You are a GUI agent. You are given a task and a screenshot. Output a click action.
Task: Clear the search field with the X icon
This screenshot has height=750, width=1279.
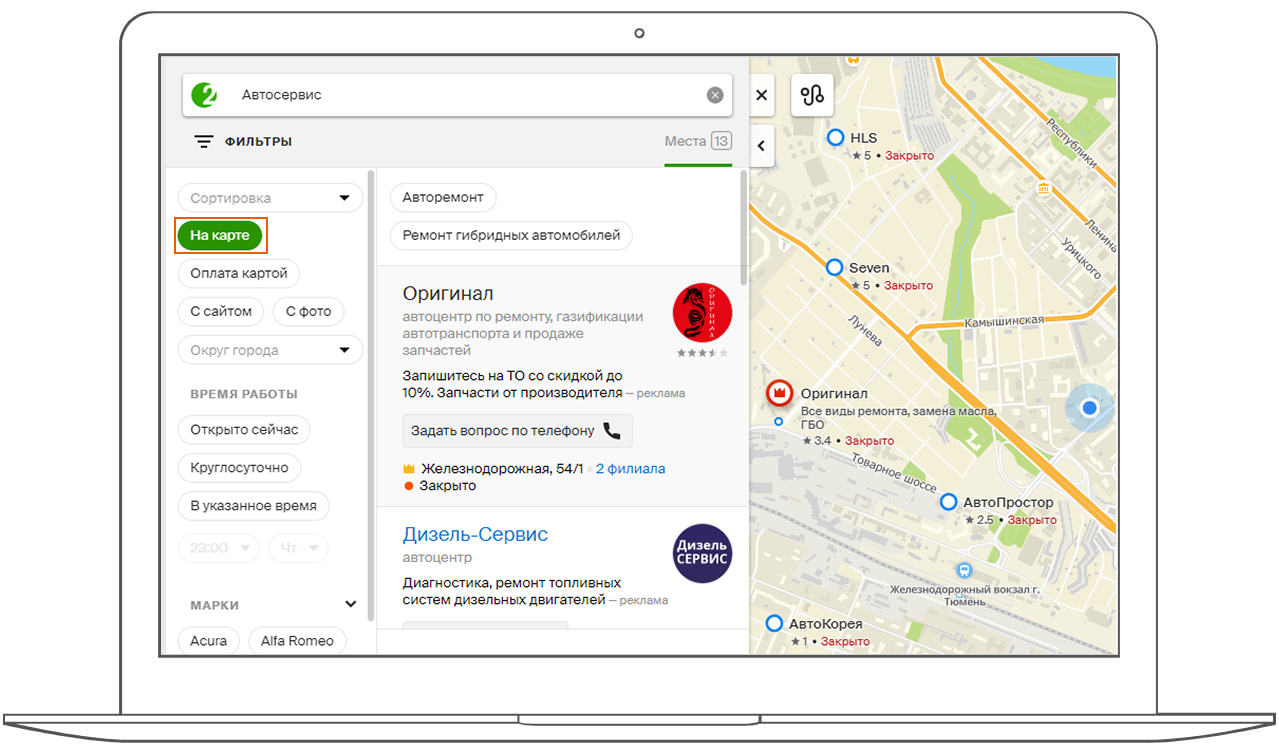tap(715, 95)
